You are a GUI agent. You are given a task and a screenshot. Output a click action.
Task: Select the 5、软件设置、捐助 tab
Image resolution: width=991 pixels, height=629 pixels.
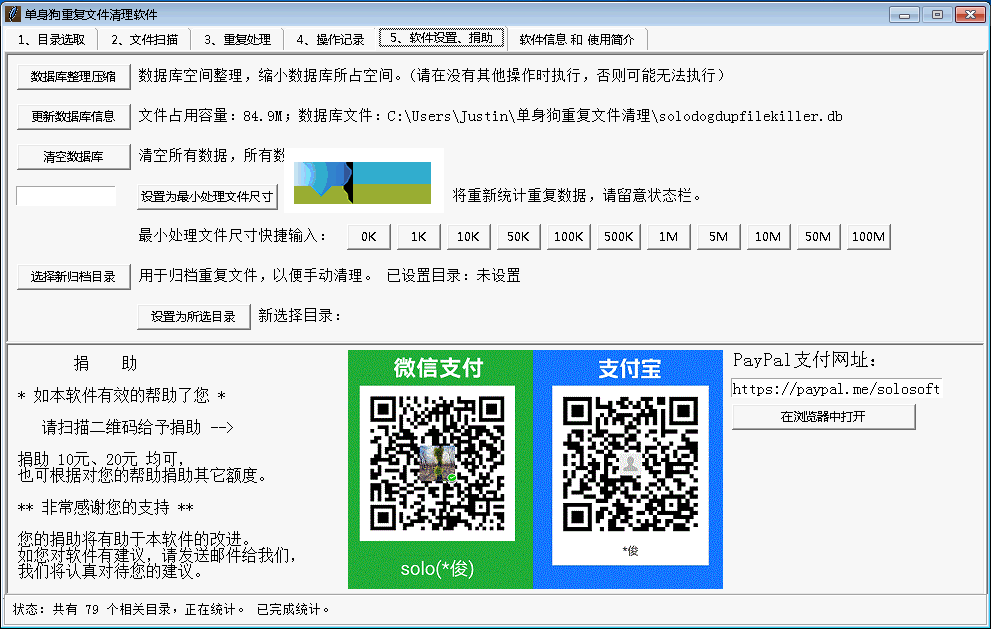(441, 38)
